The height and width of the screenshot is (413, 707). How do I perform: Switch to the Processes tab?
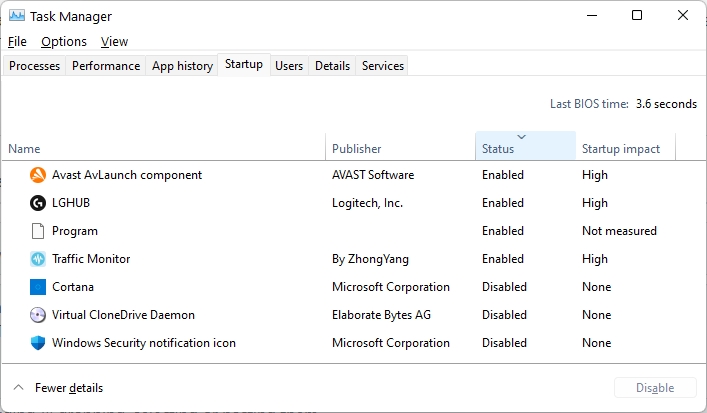coord(34,66)
